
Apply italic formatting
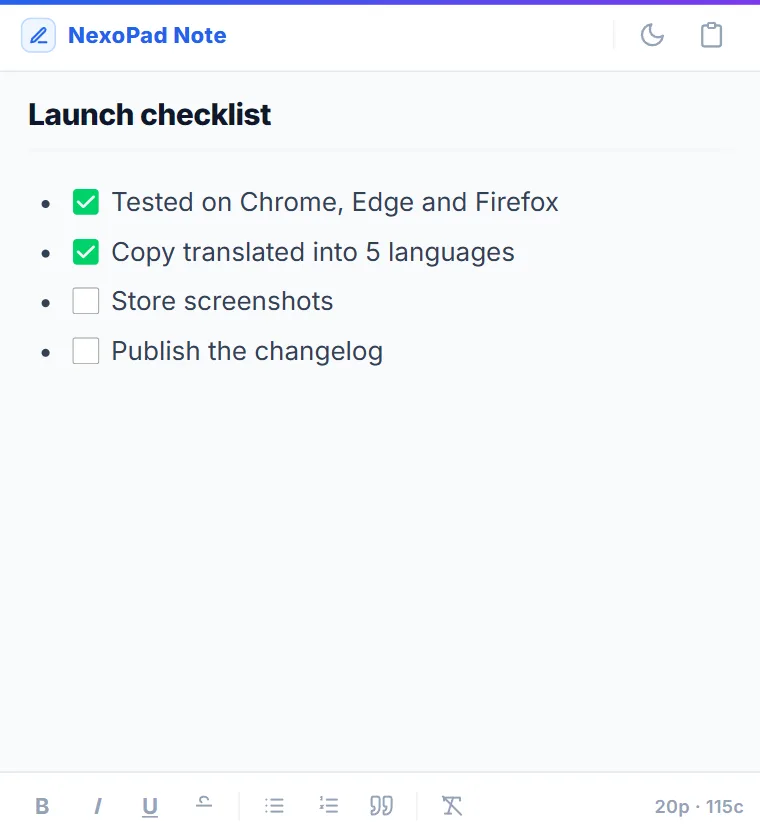[97, 806]
